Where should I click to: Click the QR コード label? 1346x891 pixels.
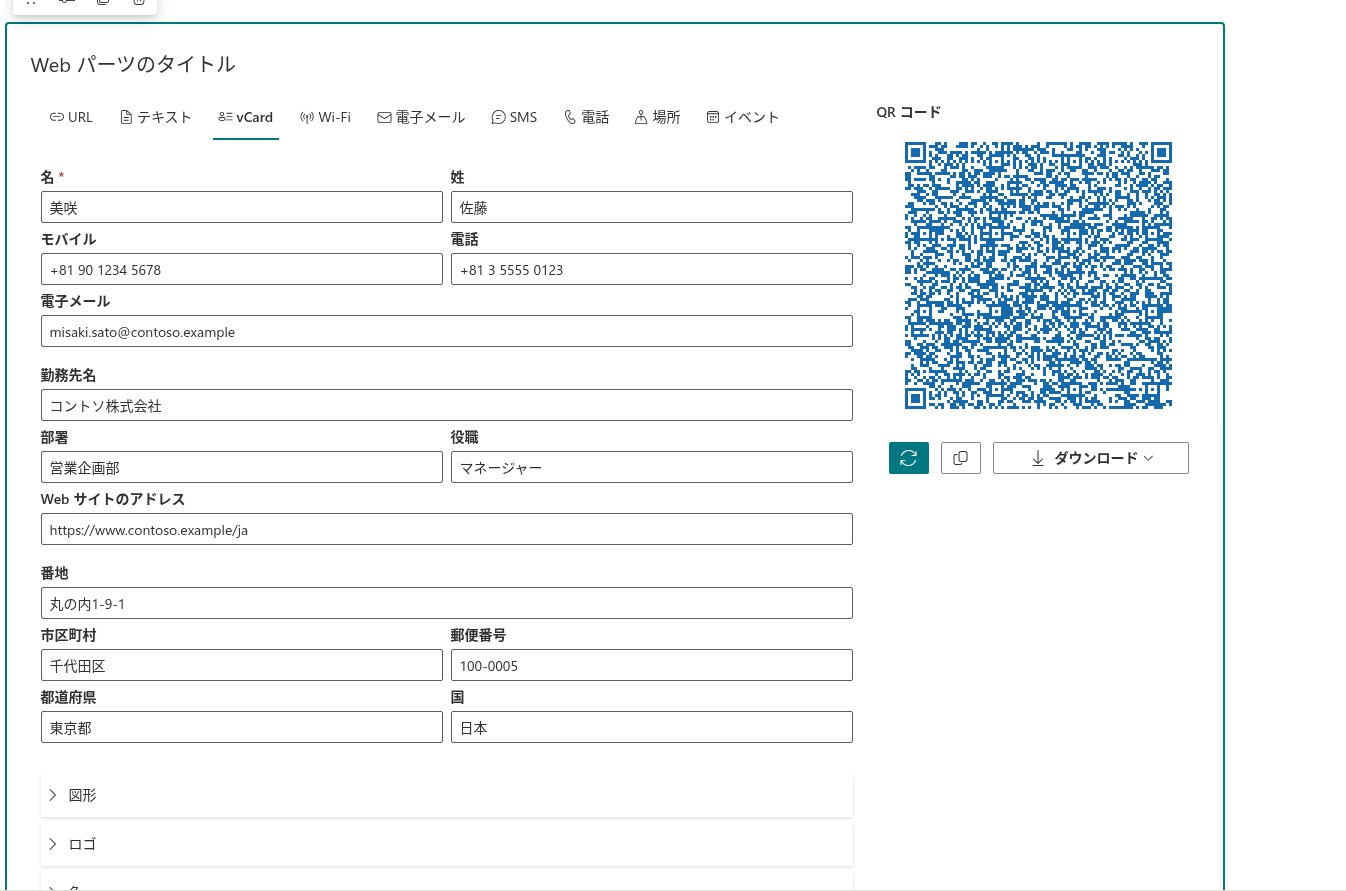(908, 112)
